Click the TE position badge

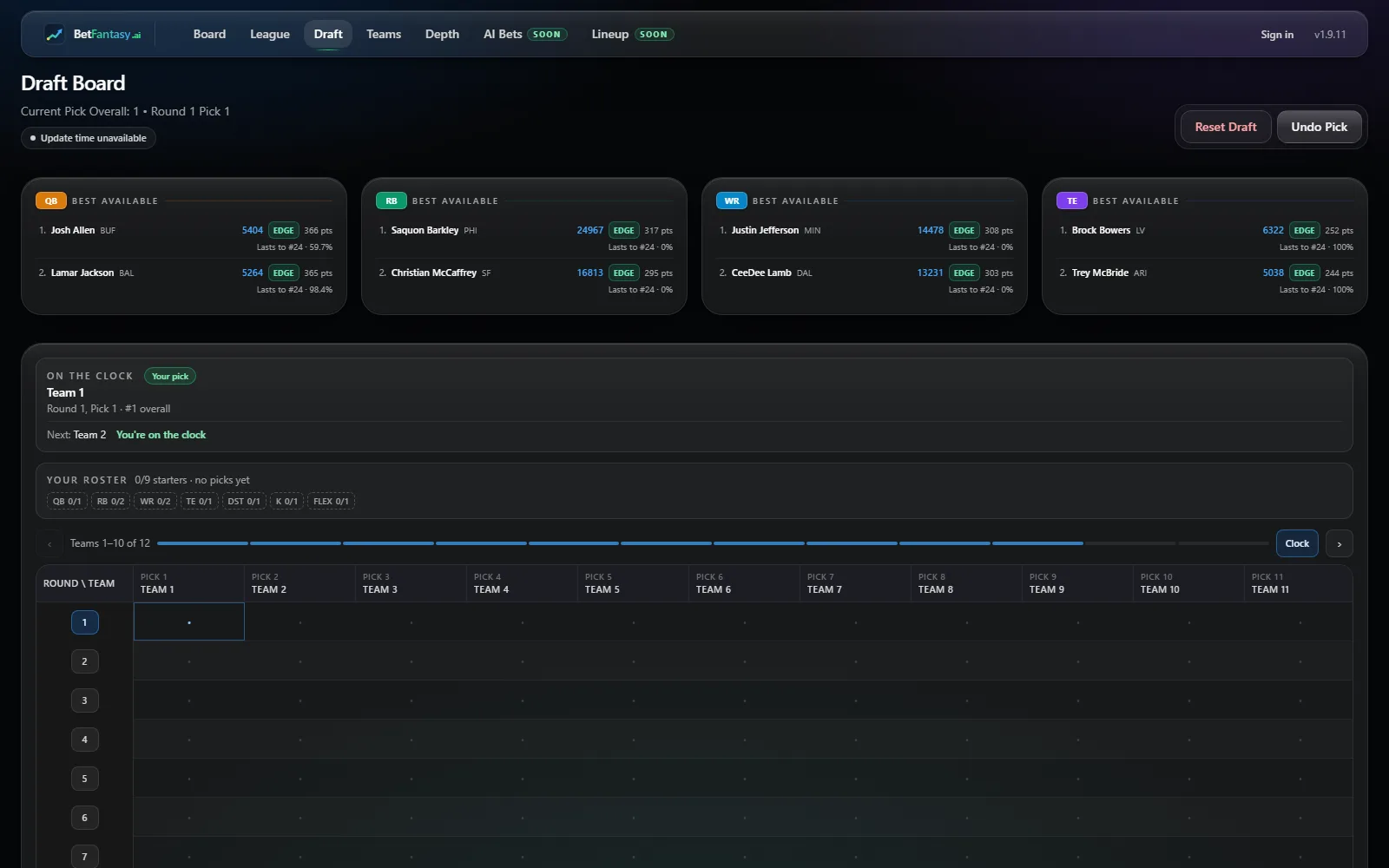point(1072,201)
